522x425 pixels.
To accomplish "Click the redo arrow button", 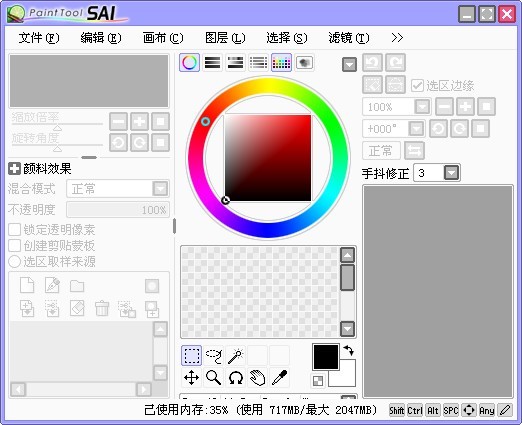I will coord(395,62).
